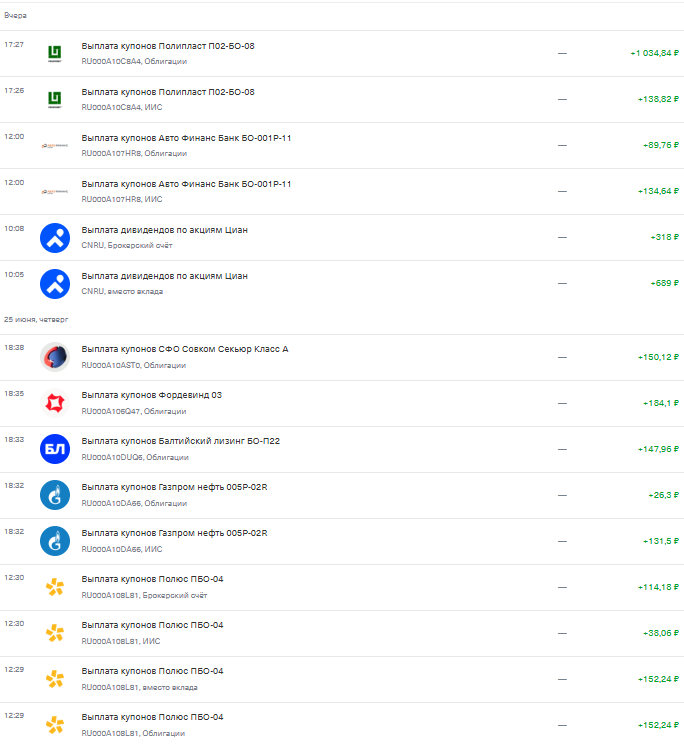Viewport: 684px width, 744px height.
Task: Select Газпром нефть 005Р-02R Облигации payout title
Action: coord(174,487)
